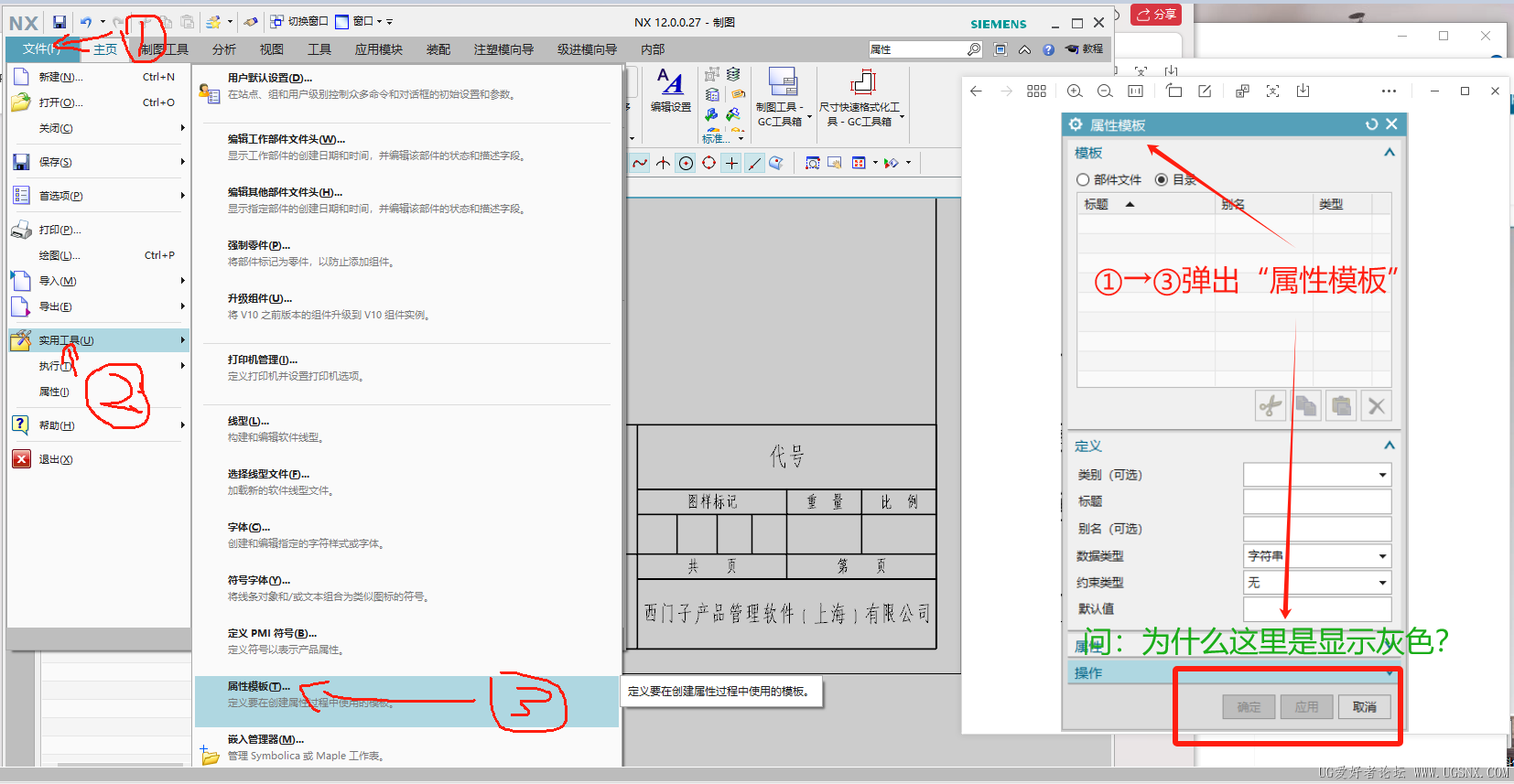The image size is (1514, 784).
Task: Click 新建(N)... in the File menu
Action: [x=99, y=77]
